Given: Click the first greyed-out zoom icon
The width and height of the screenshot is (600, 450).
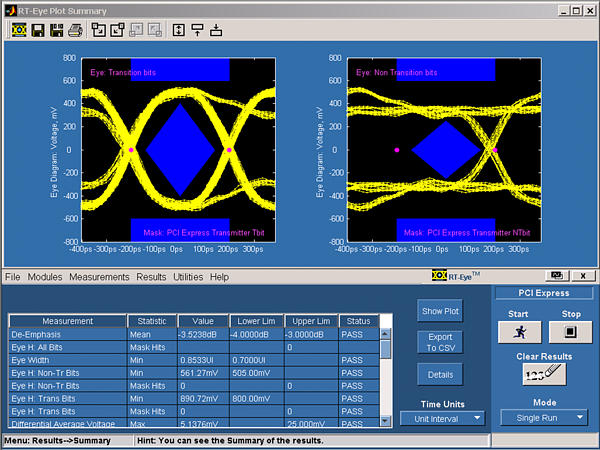Looking at the screenshot, I should coord(136,30).
